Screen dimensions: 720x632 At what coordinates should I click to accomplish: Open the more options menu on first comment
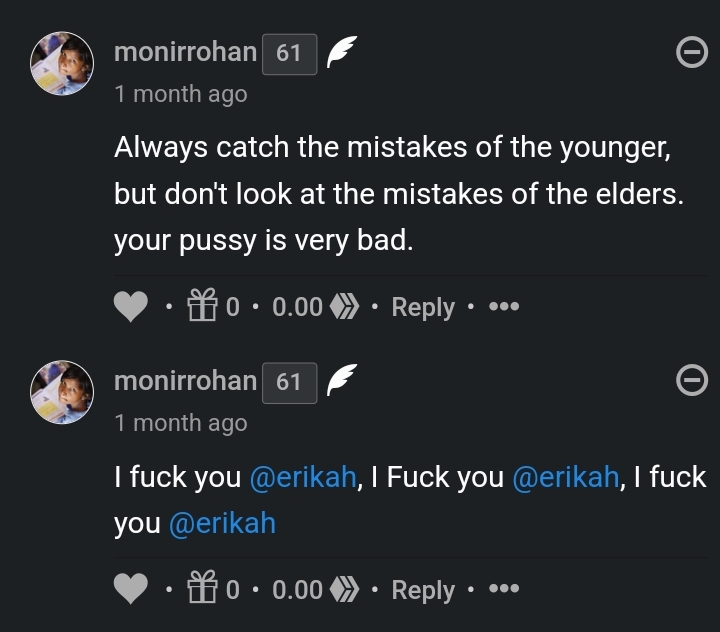(x=503, y=307)
